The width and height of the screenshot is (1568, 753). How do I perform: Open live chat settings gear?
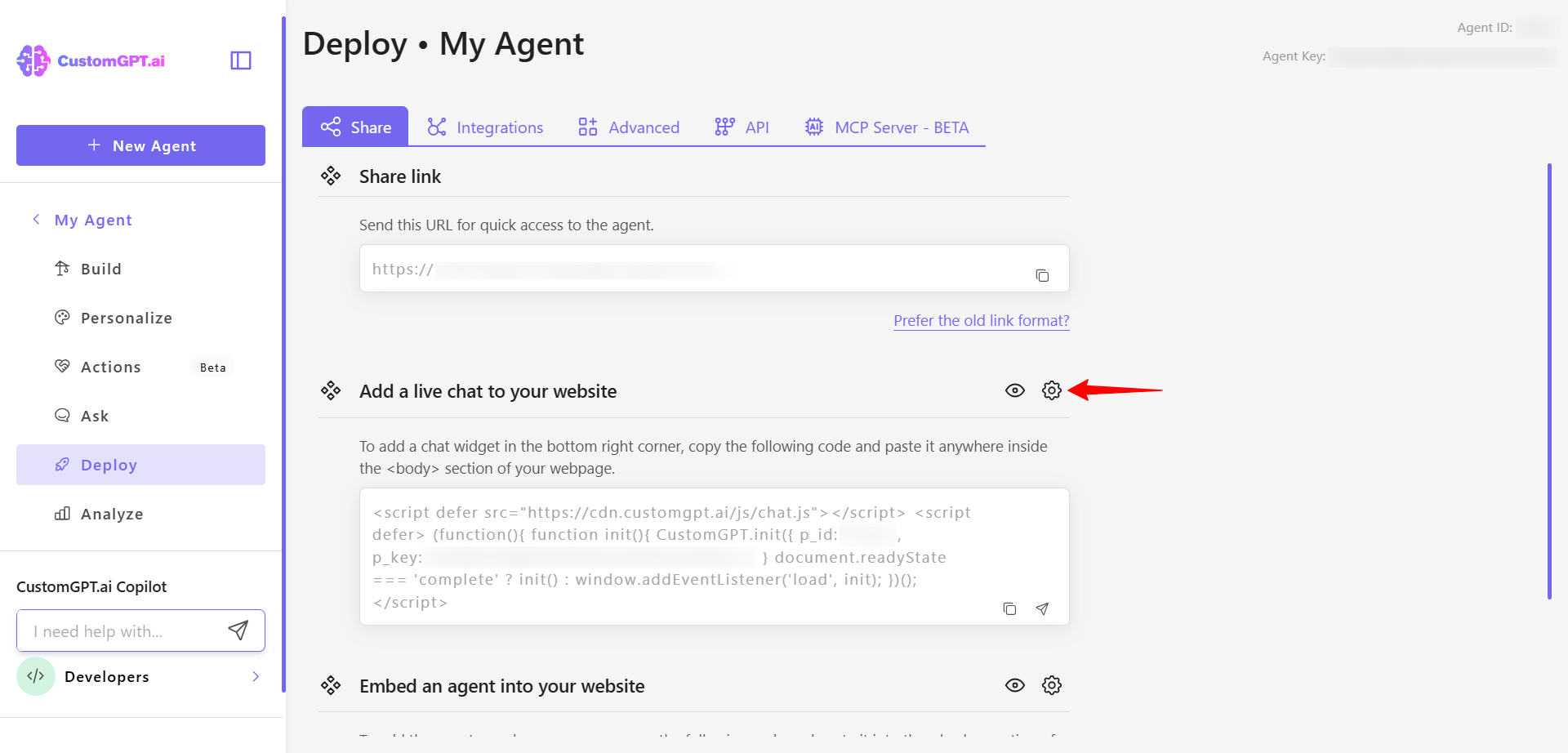tap(1052, 390)
